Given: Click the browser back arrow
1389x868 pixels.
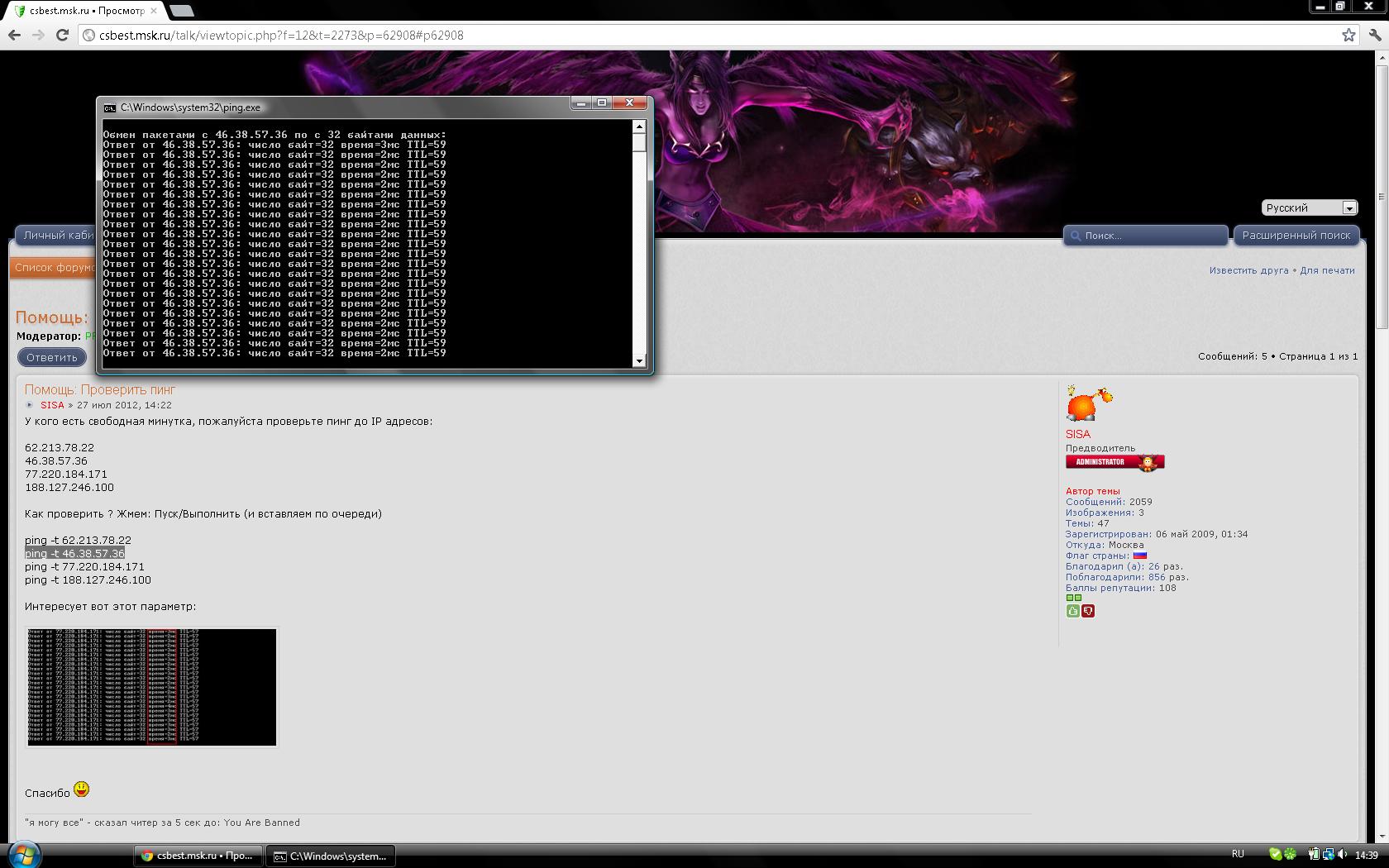Looking at the screenshot, I should (x=14, y=35).
